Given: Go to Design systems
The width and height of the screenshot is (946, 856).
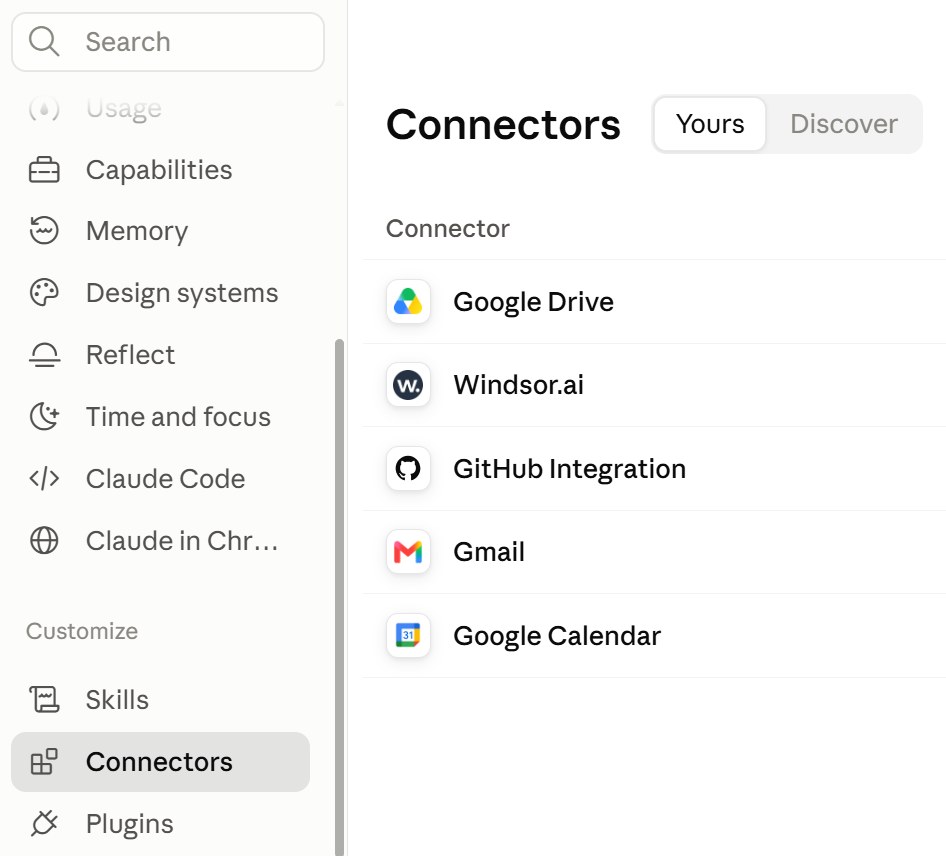Looking at the screenshot, I should pos(160,293).
